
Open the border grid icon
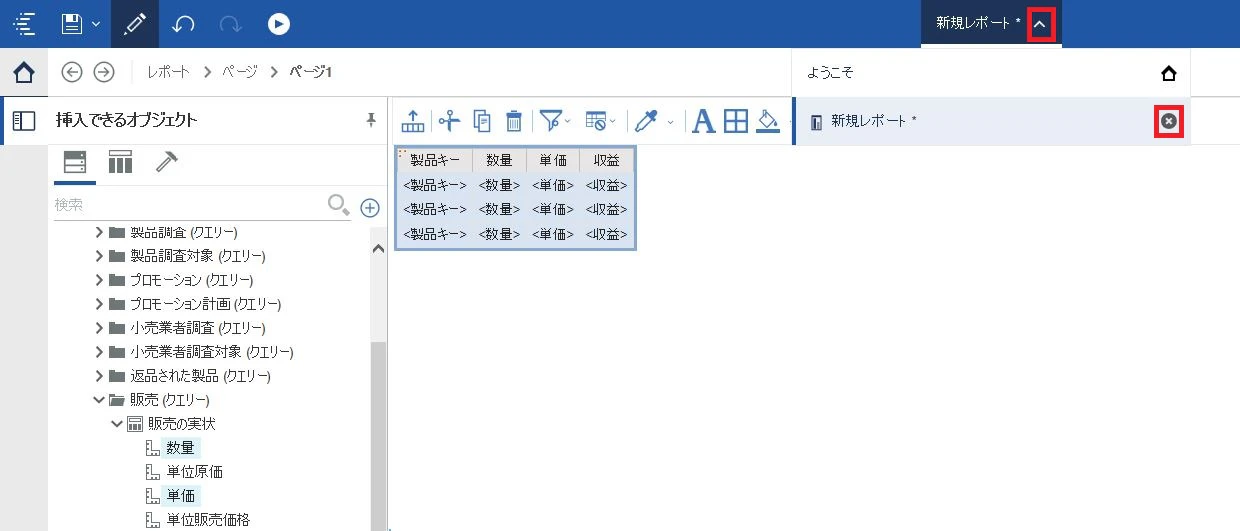[x=736, y=121]
